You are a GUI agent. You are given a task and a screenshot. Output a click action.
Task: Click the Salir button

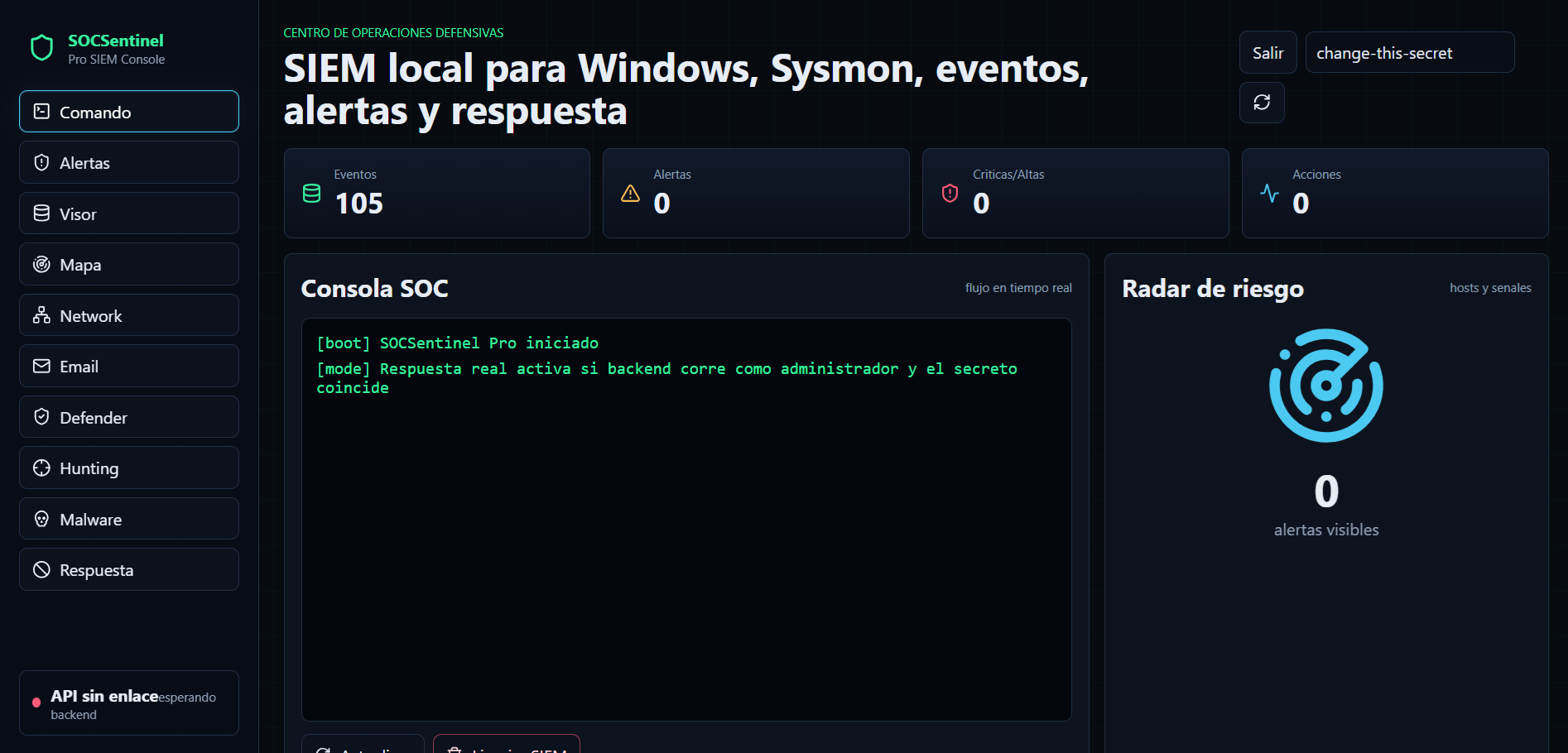(1267, 53)
